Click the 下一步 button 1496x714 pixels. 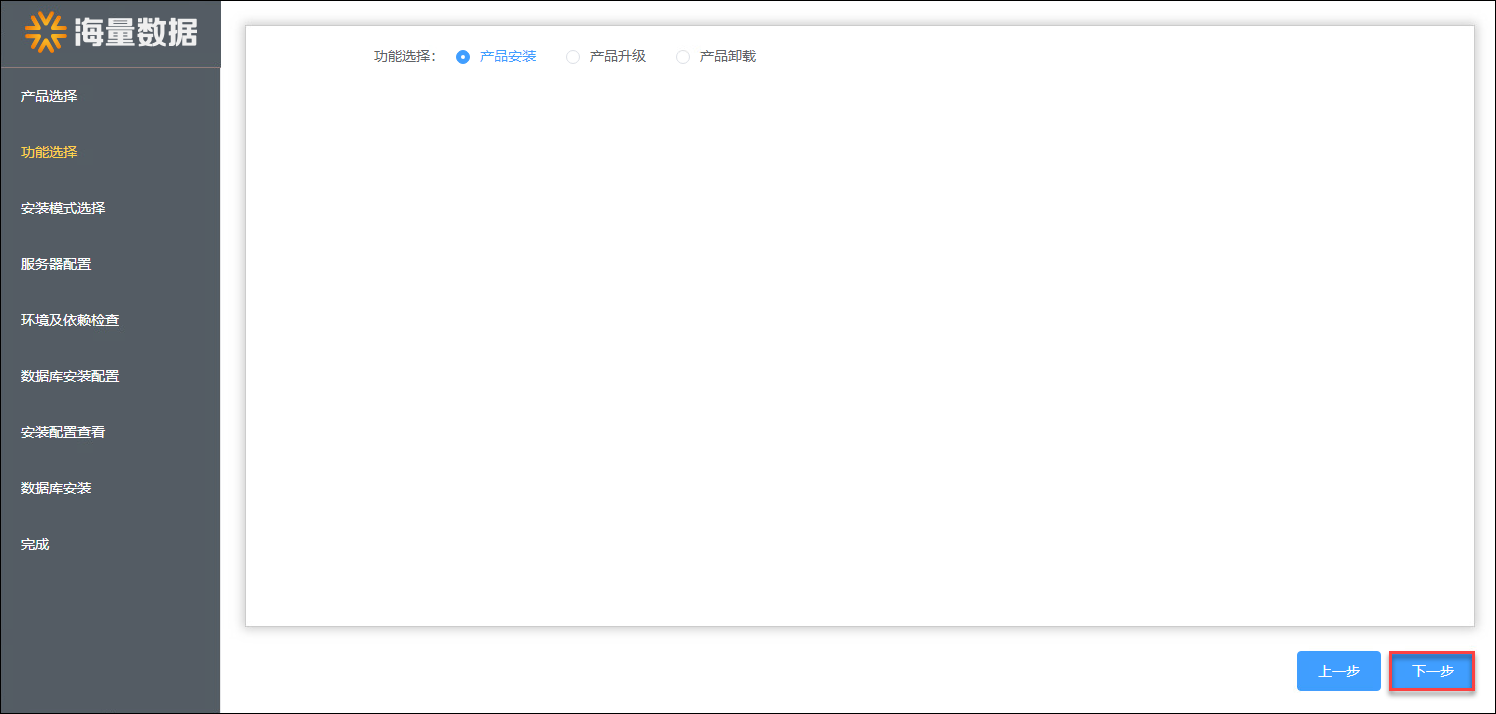point(1432,671)
